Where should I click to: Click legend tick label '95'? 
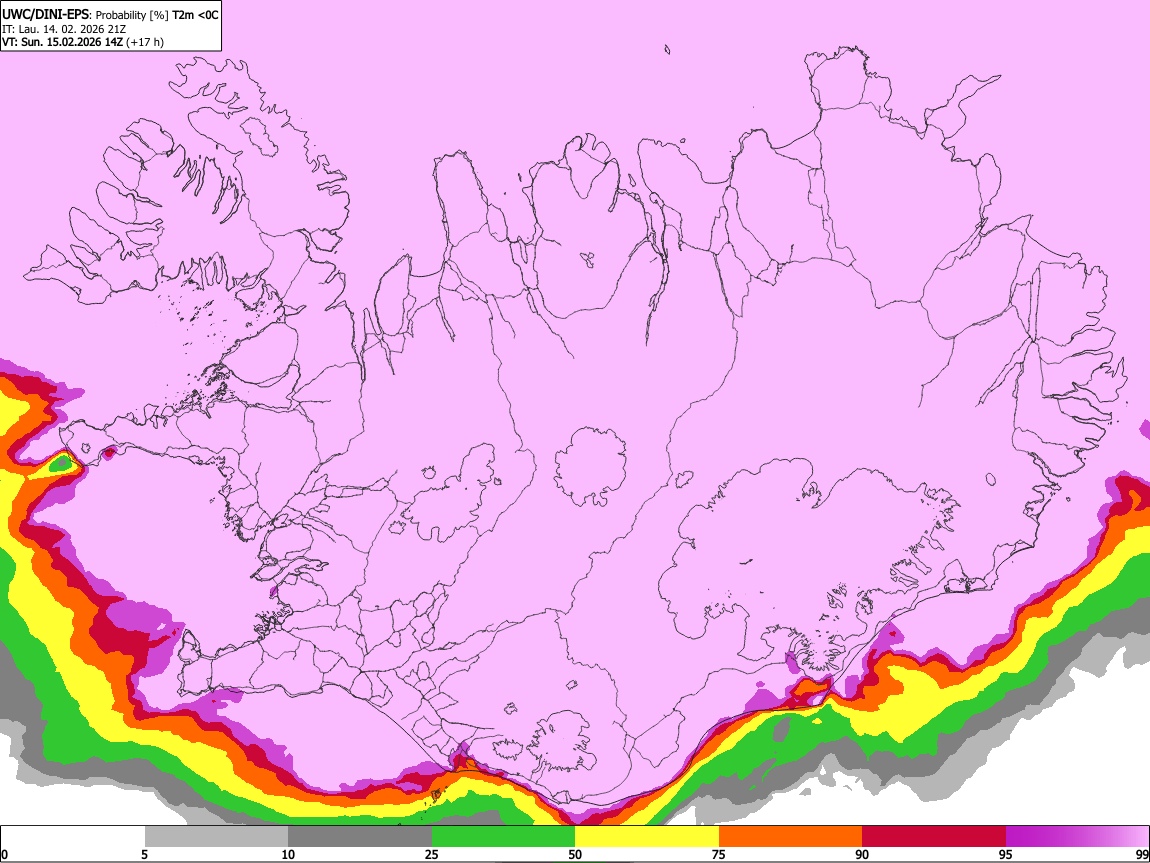[x=1006, y=854]
